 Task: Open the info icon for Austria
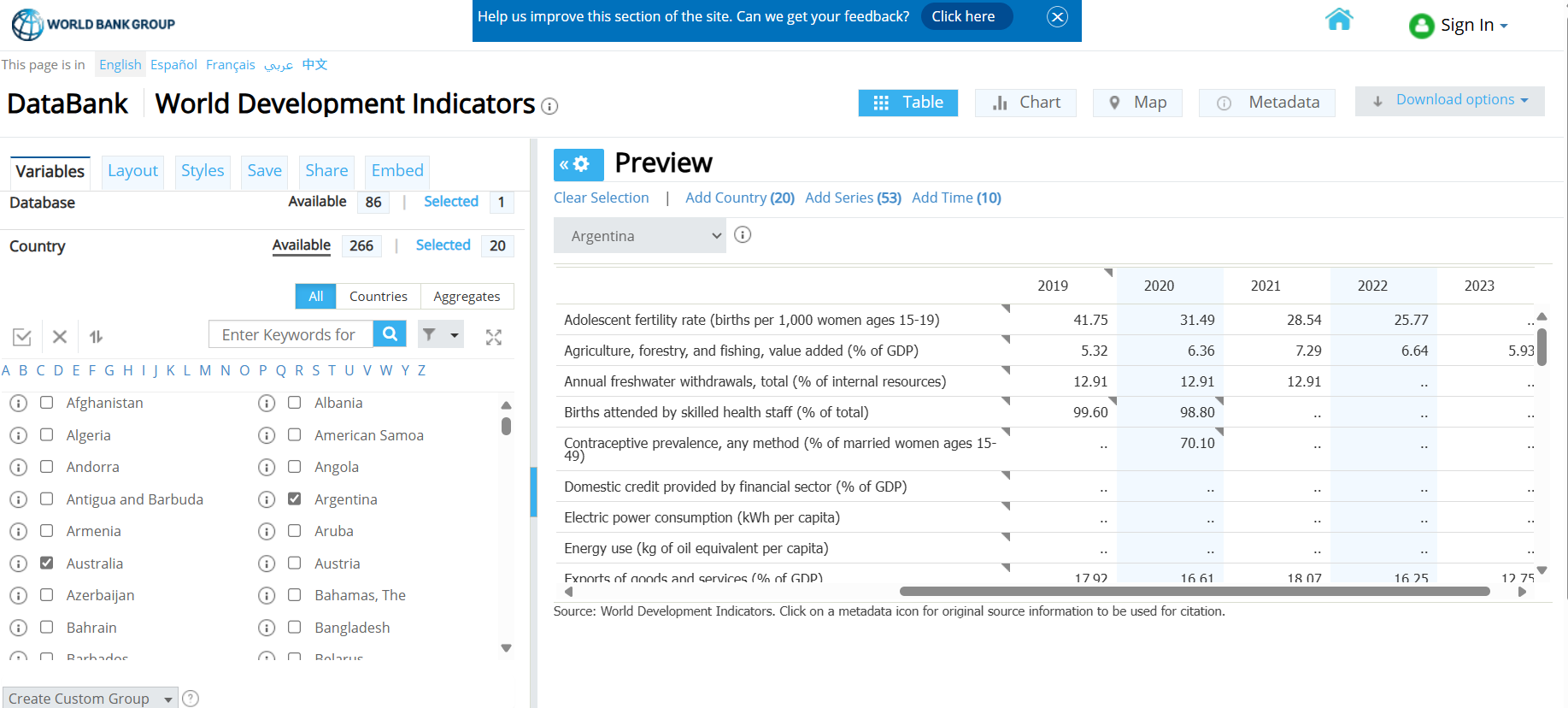coord(267,563)
